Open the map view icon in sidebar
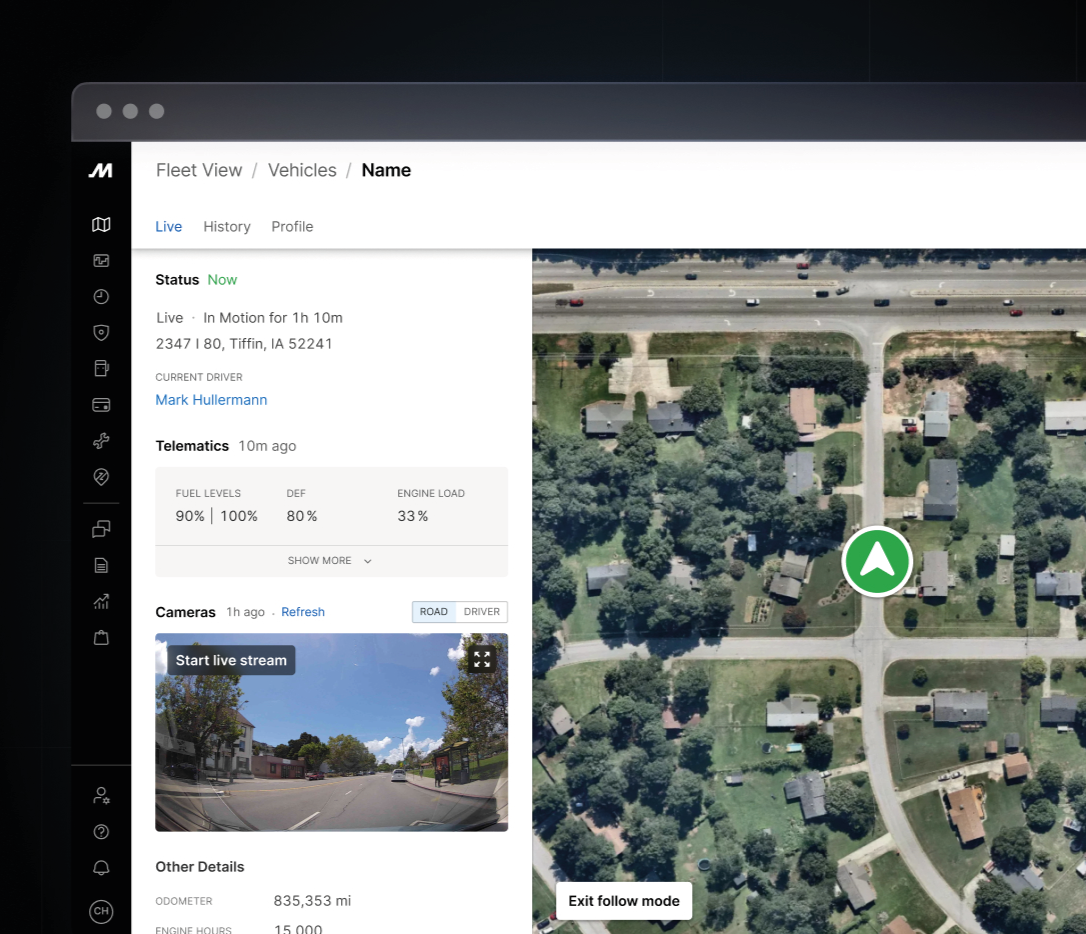The image size is (1086, 934). tap(101, 225)
